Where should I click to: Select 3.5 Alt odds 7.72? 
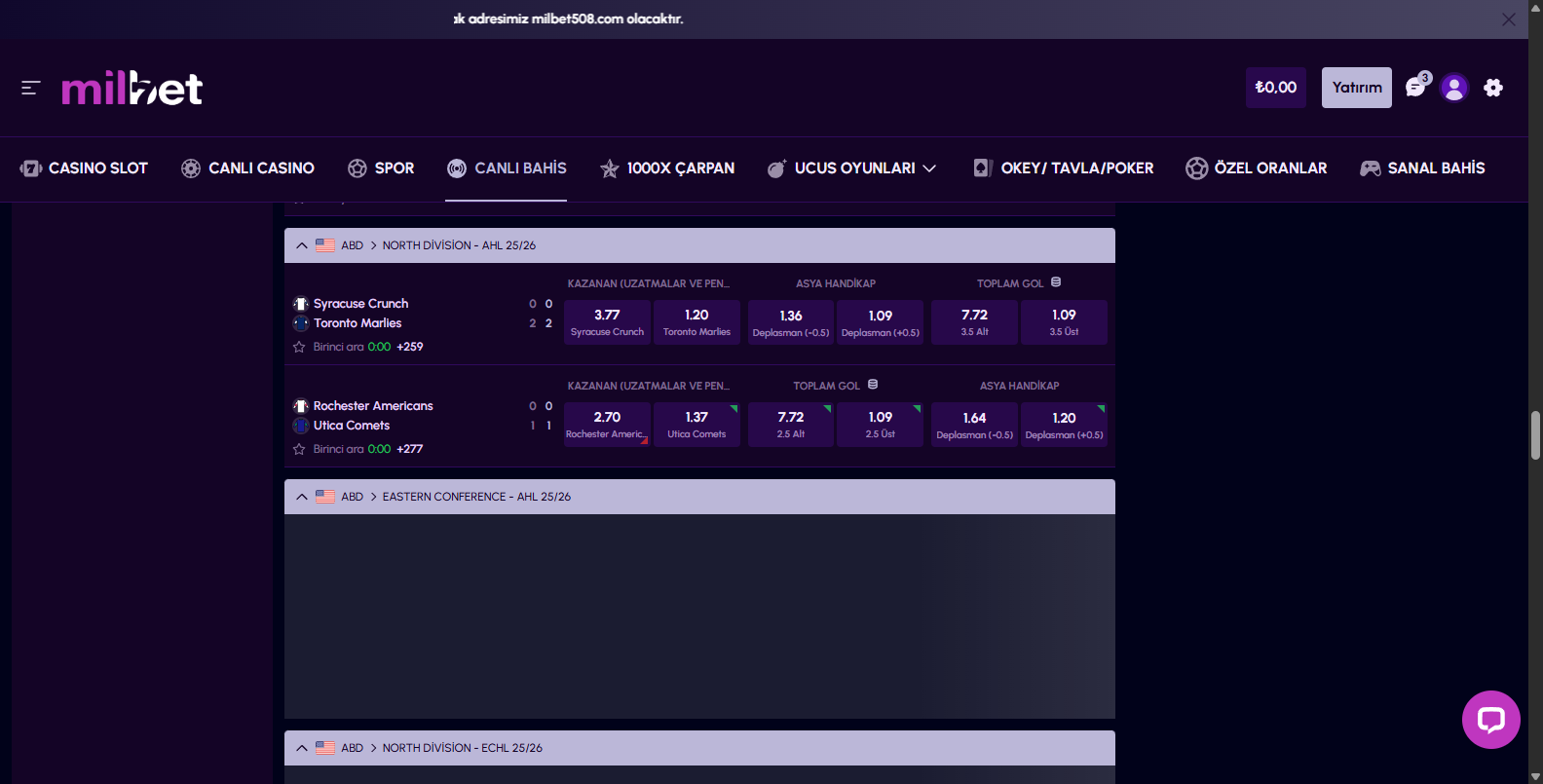[974, 322]
